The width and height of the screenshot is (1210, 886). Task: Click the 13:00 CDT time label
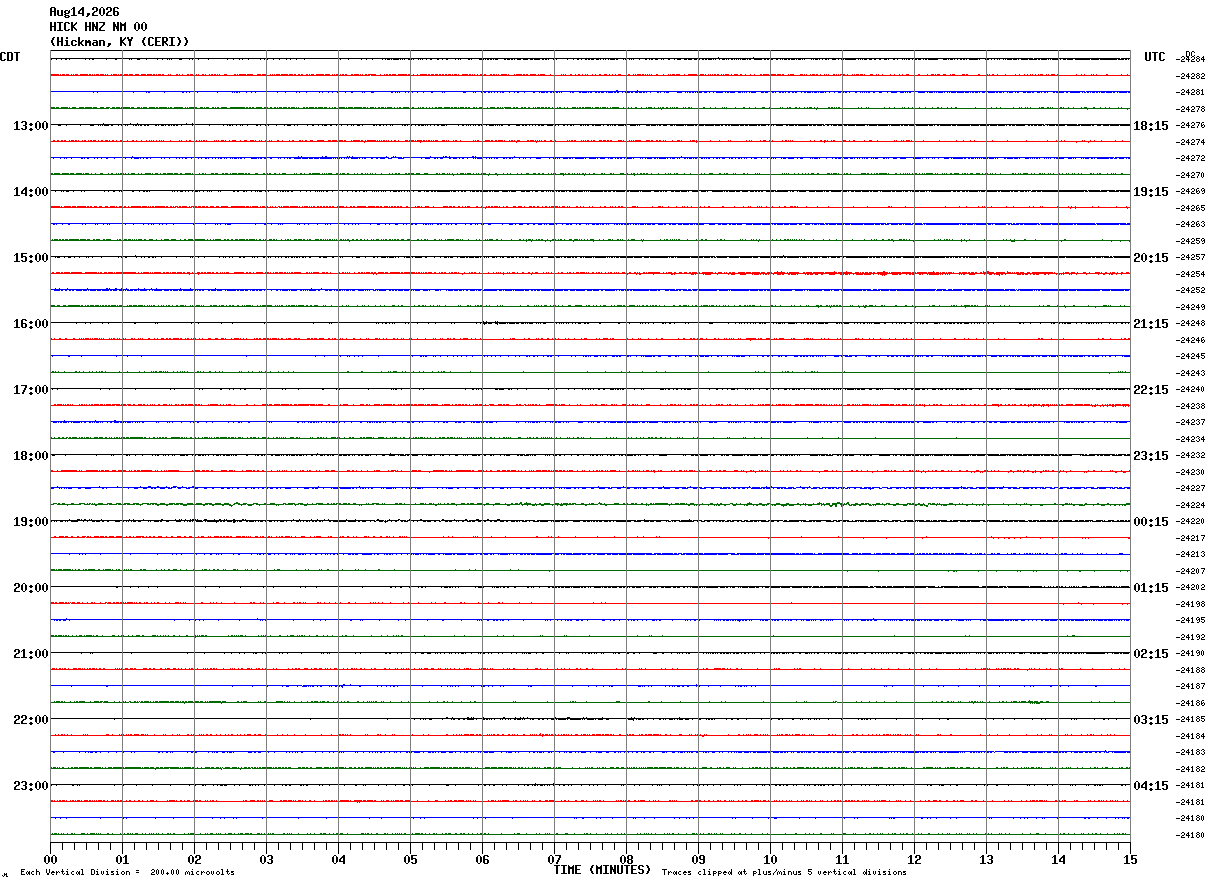click(31, 126)
